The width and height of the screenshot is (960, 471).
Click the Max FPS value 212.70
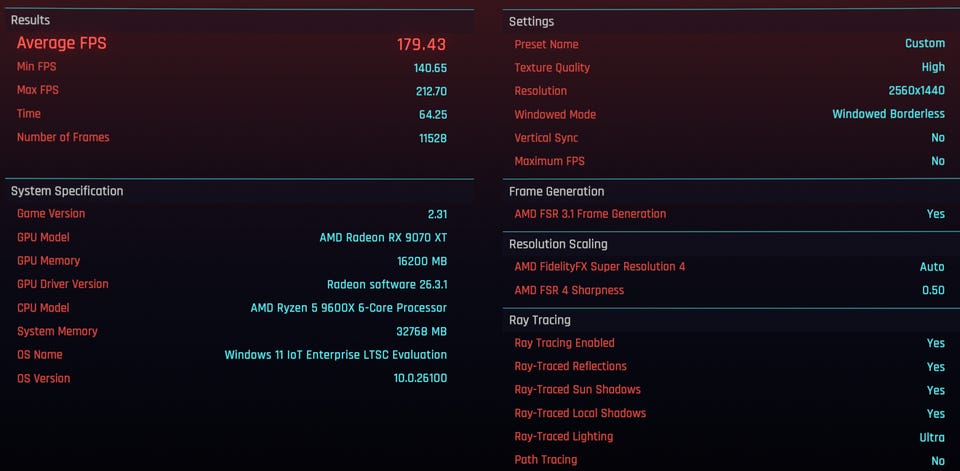pos(430,91)
